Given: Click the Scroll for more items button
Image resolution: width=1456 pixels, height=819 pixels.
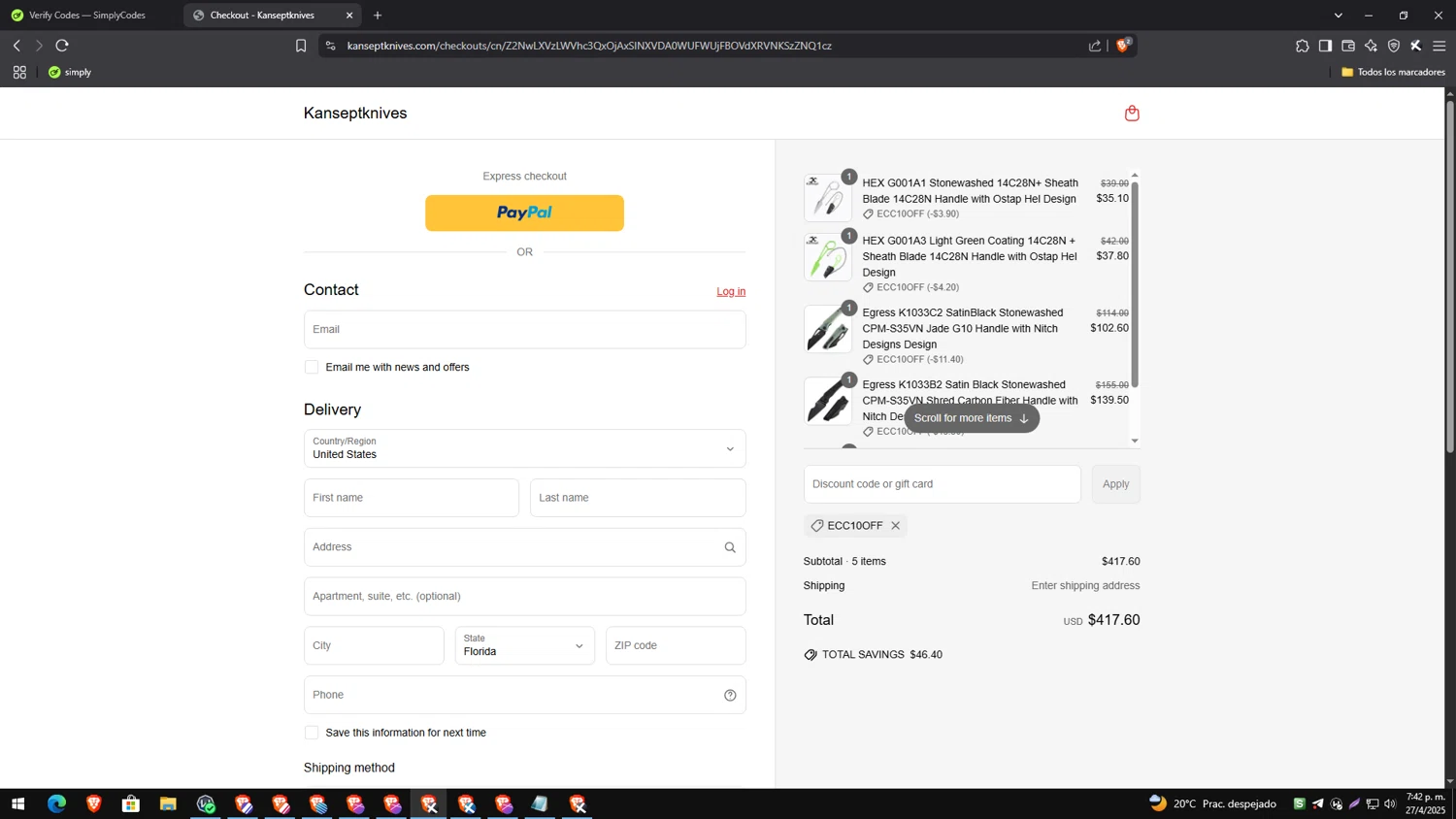Looking at the screenshot, I should [x=972, y=418].
